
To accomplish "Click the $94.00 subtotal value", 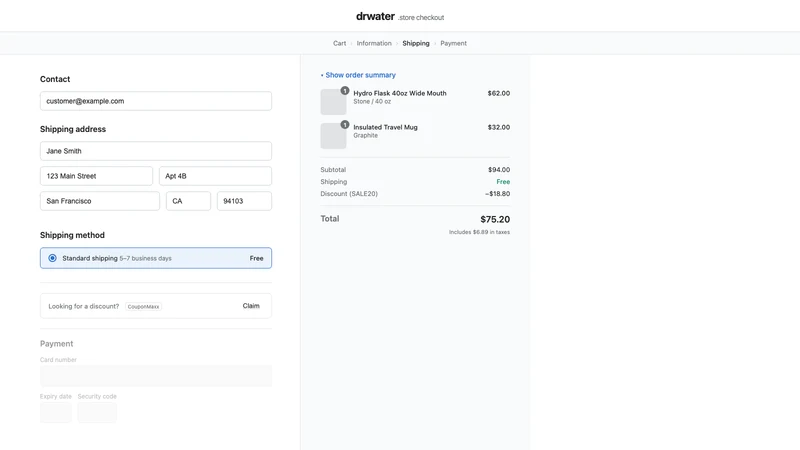I will click(x=499, y=170).
